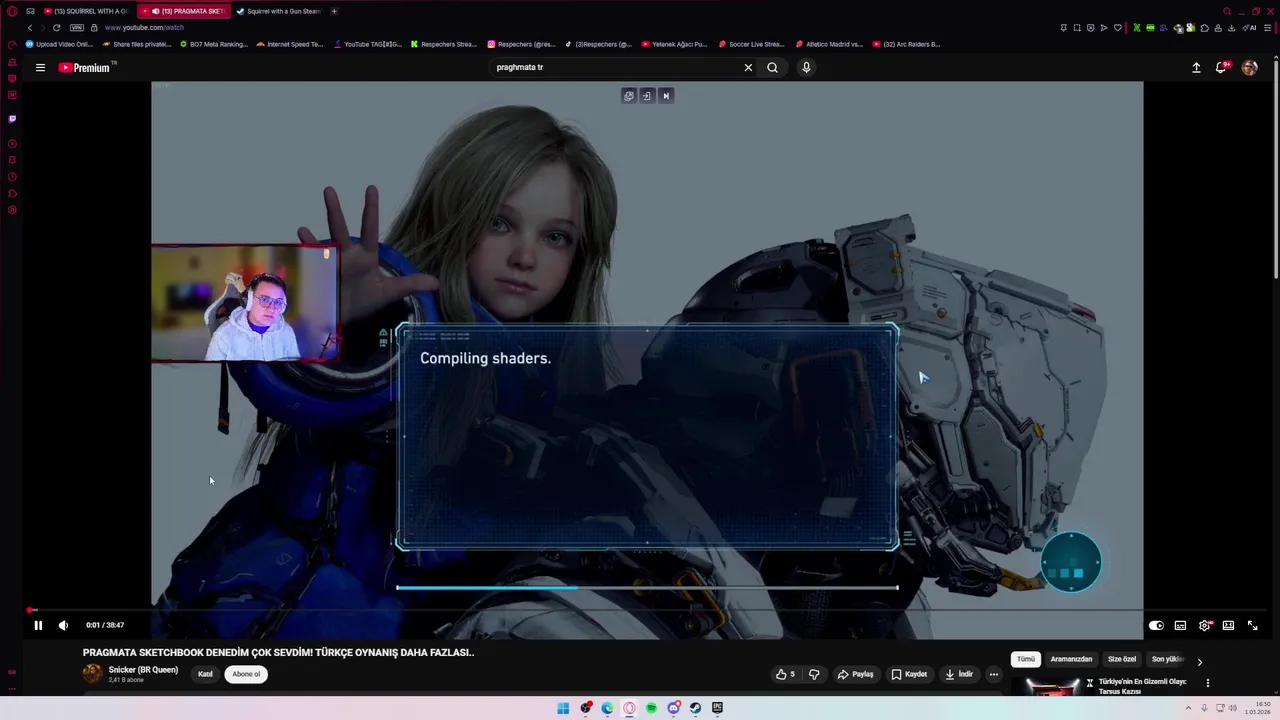The width and height of the screenshot is (1280, 720).
Task: Subscribe with the Abone ol button
Action: tap(246, 674)
